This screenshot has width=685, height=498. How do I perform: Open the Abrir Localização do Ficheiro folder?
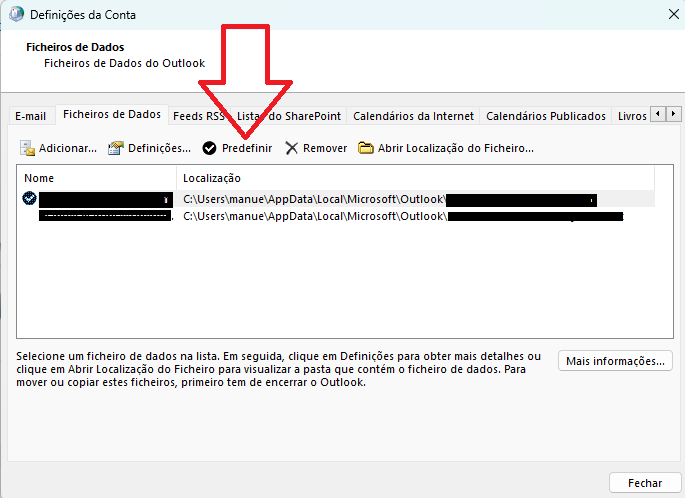(366, 148)
